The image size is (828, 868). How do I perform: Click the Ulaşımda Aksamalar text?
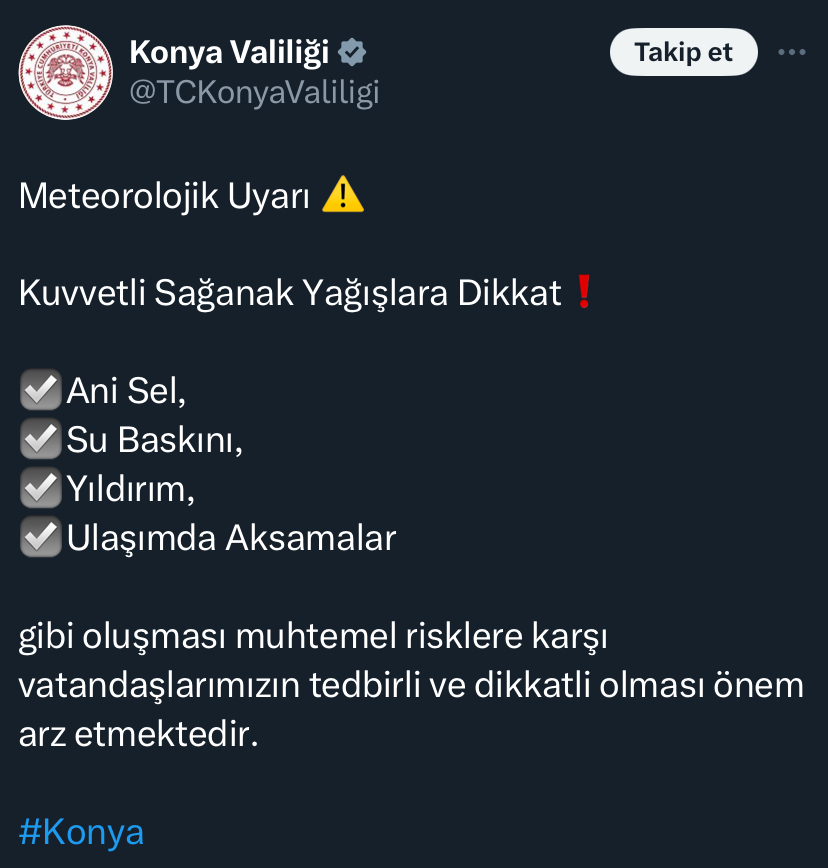point(231,538)
